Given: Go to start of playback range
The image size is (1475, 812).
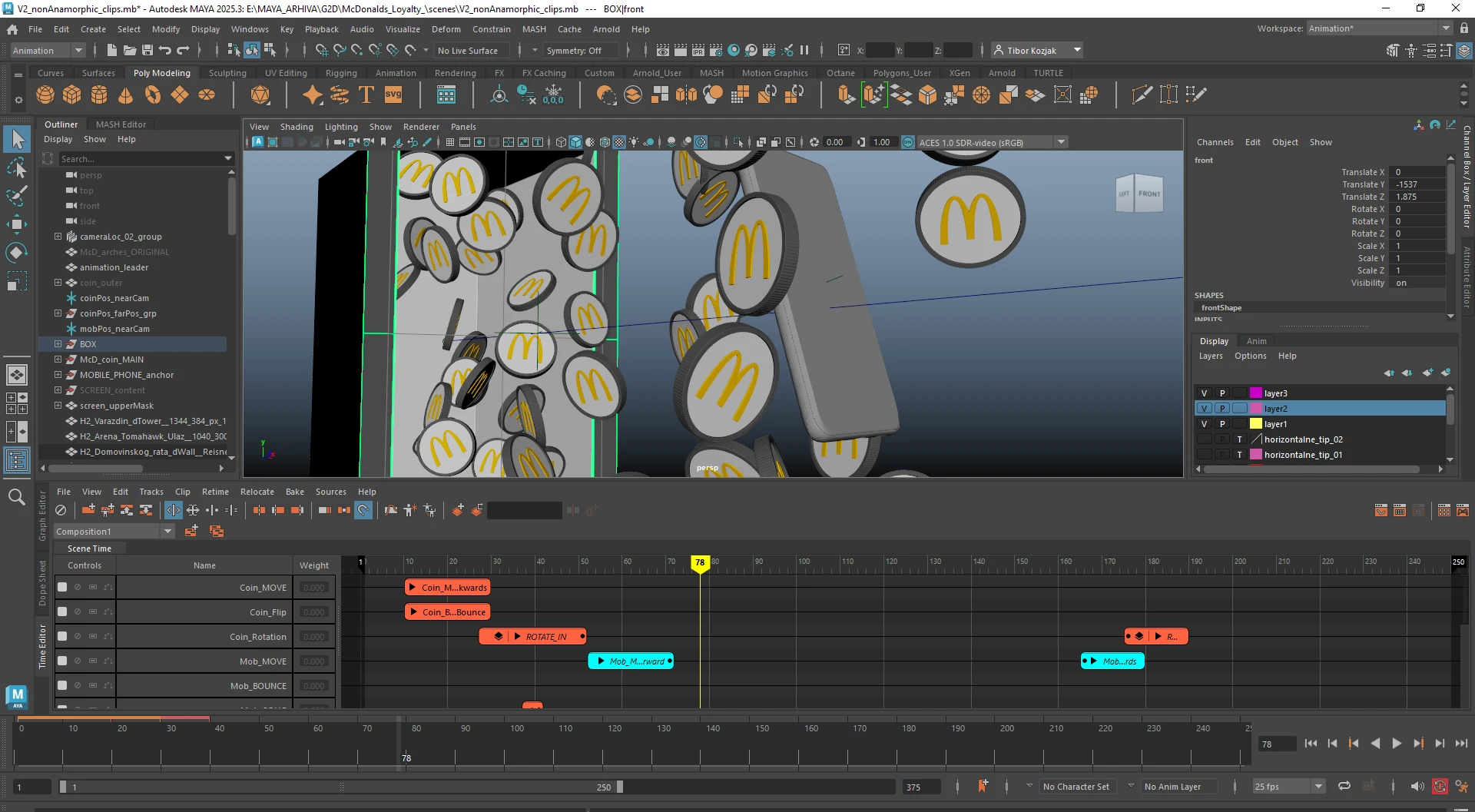Looking at the screenshot, I should 1311,743.
